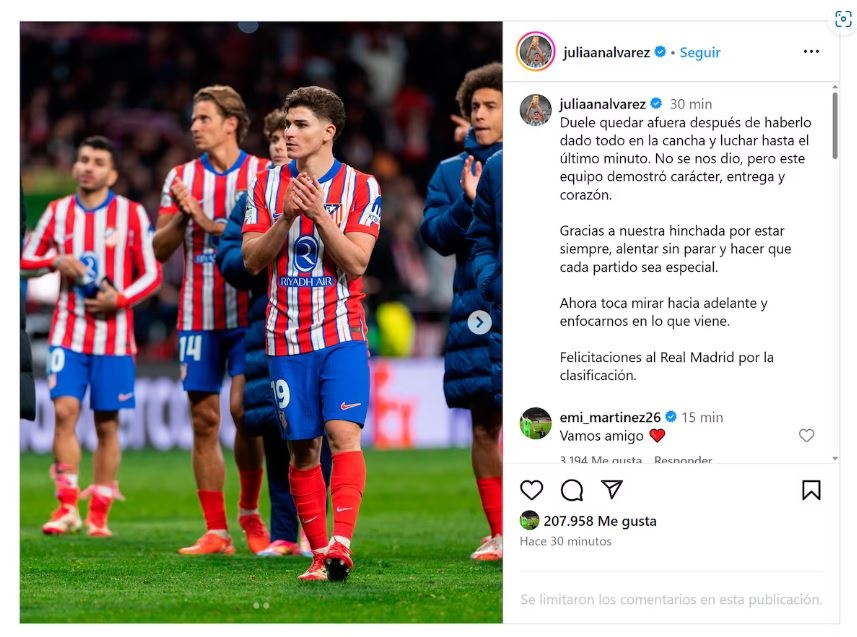The height and width of the screenshot is (637, 857).
Task: Click the caption author avatar next to the text
Action: [536, 110]
